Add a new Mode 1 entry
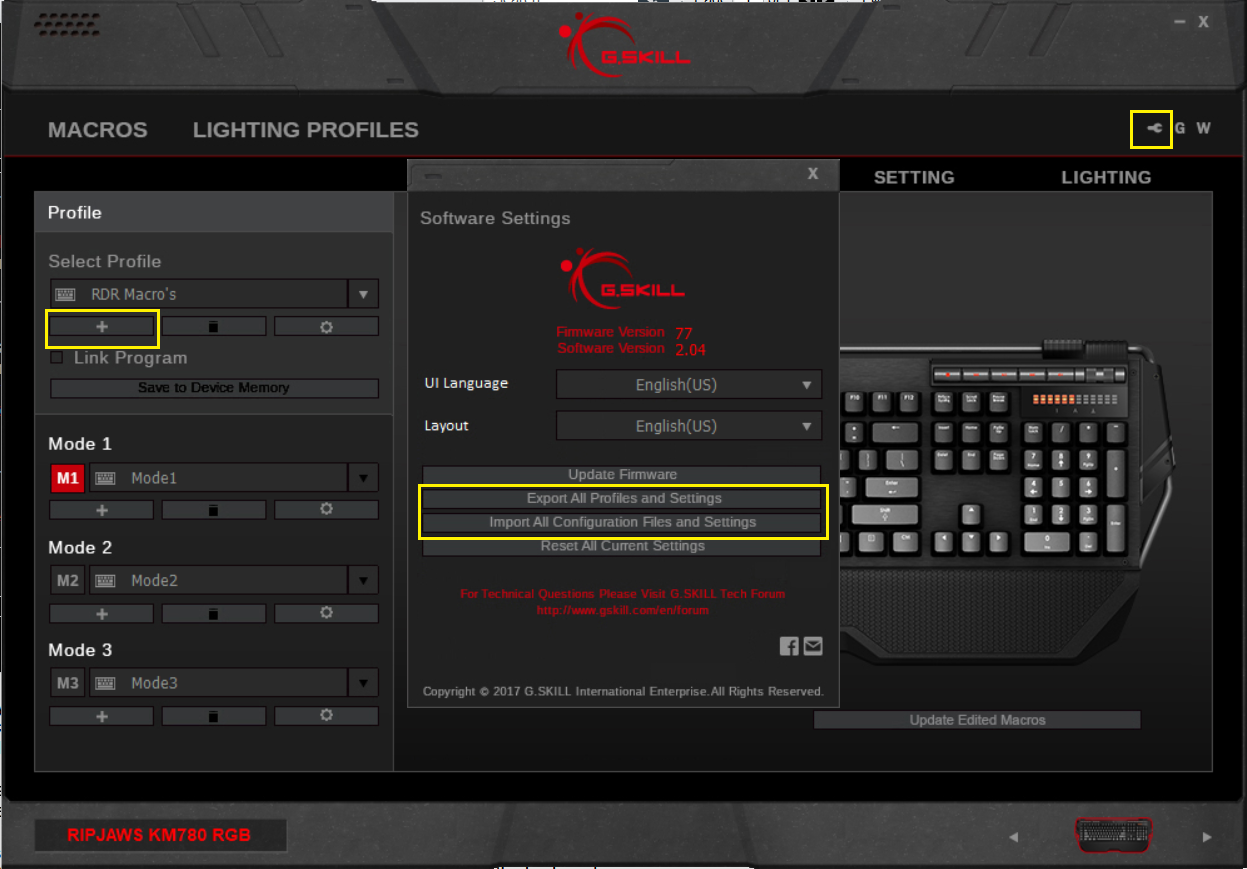 point(101,510)
